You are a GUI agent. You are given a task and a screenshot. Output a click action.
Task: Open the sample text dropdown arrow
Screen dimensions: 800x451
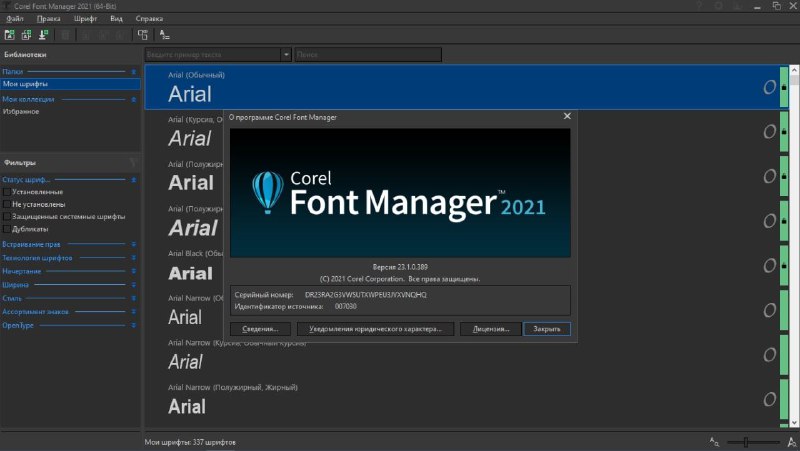tap(286, 55)
